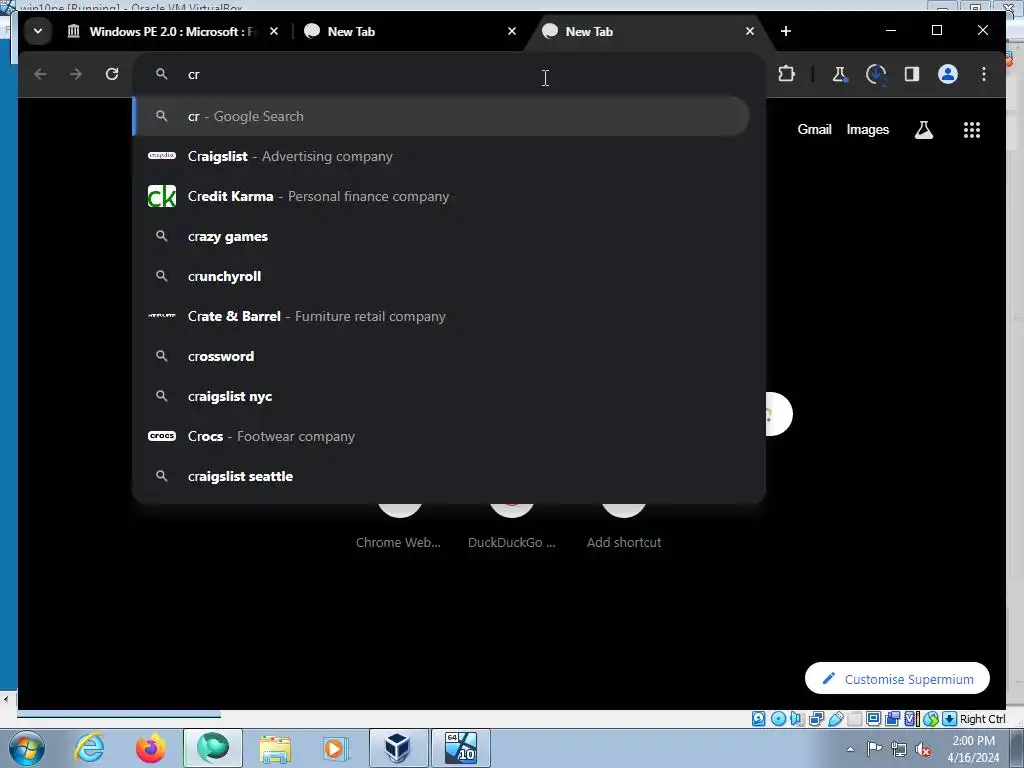This screenshot has width=1024, height=768.
Task: Open the Extensions puzzle icon
Action: point(786,74)
